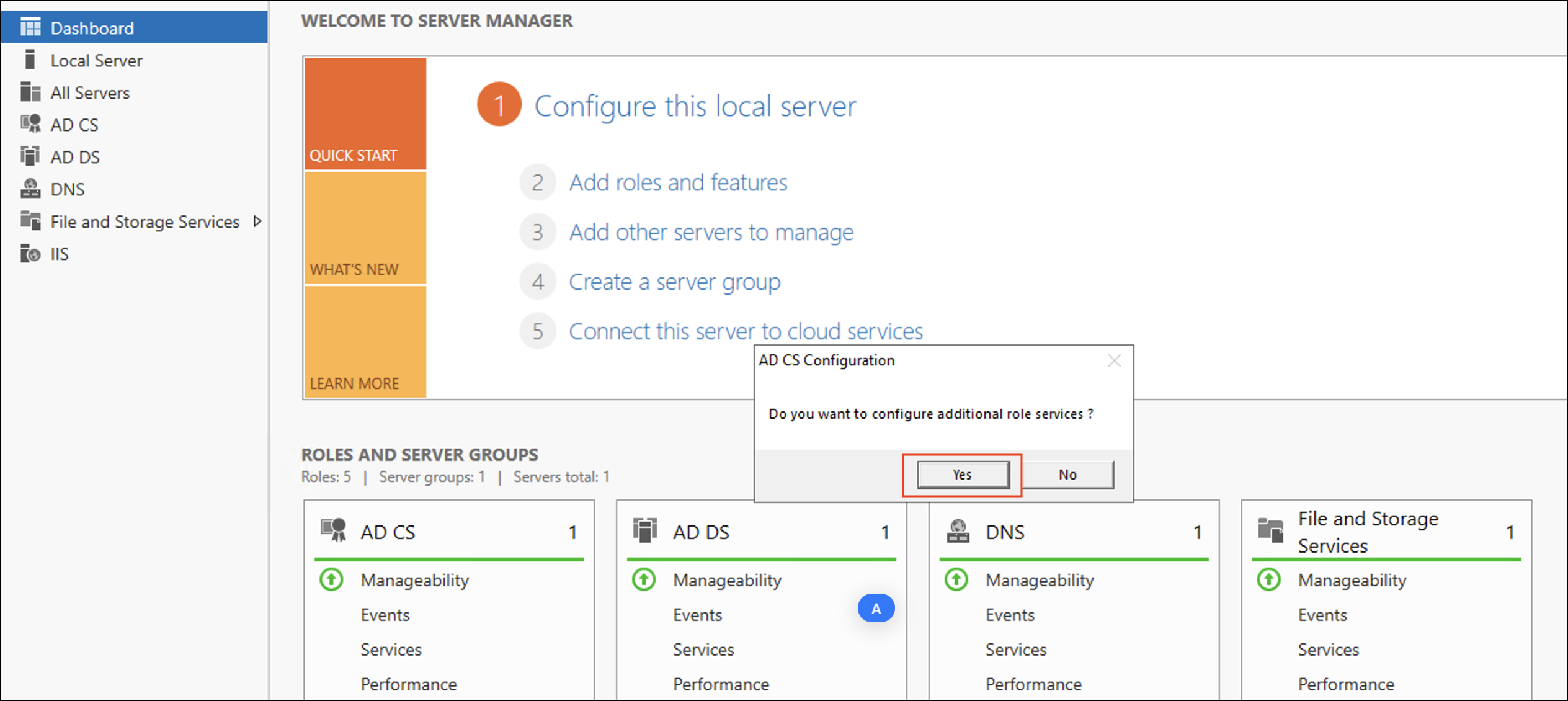
Task: Open the Add roles and features link
Action: tap(678, 182)
